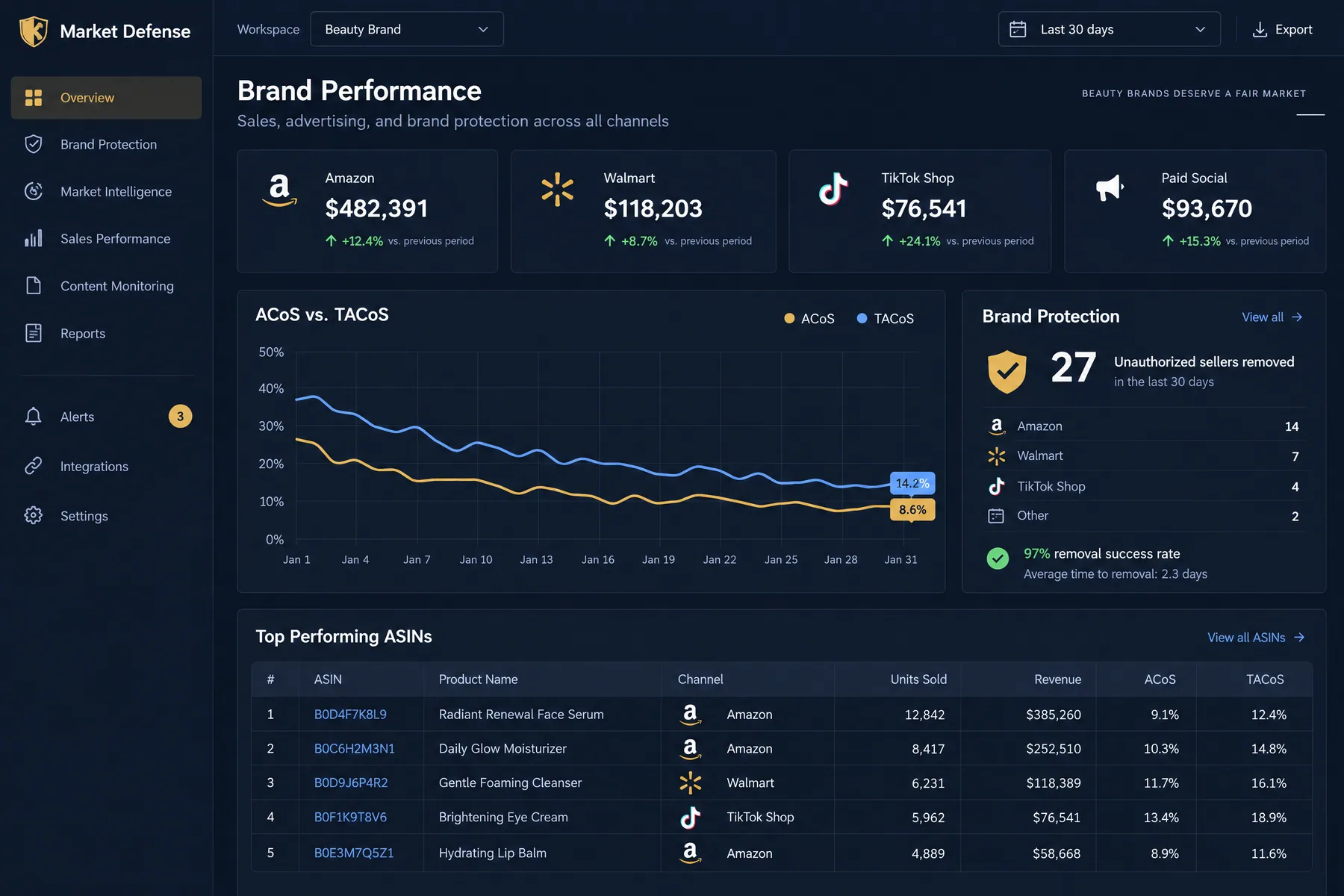Click the 14.2% TACoS data label on chart
The height and width of the screenshot is (896, 1344).
912,483
